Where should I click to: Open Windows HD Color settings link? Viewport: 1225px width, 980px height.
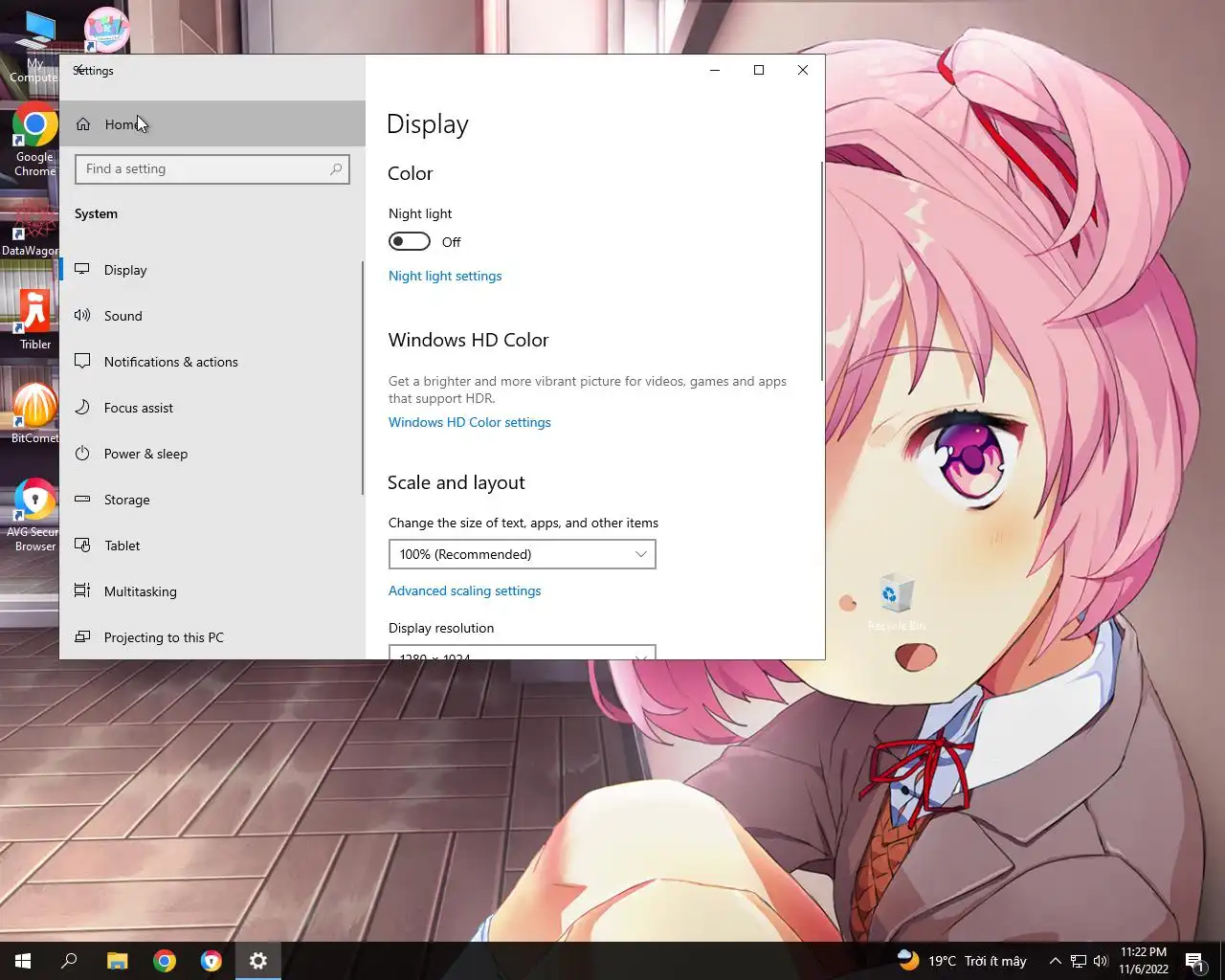point(470,422)
